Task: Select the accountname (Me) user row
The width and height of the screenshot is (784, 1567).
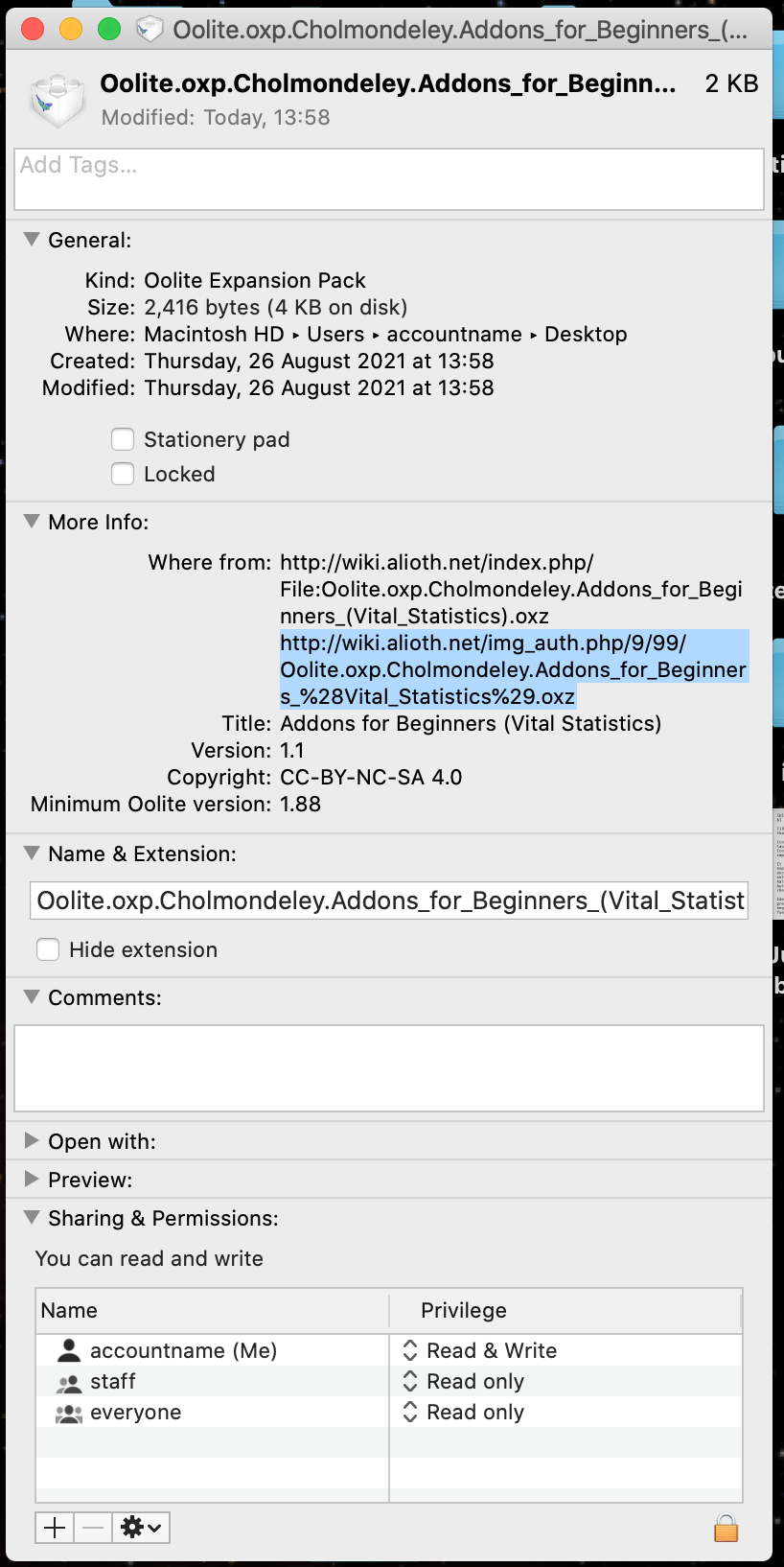Action: coord(182,1350)
